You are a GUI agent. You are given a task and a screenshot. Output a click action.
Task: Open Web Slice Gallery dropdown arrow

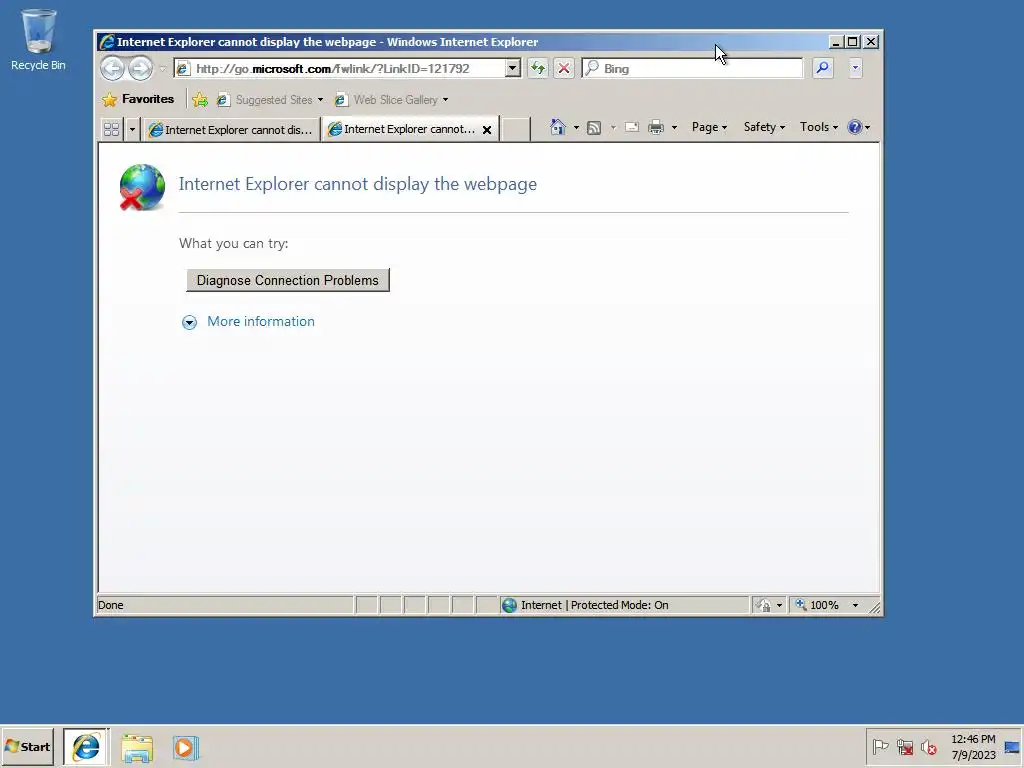coord(445,100)
